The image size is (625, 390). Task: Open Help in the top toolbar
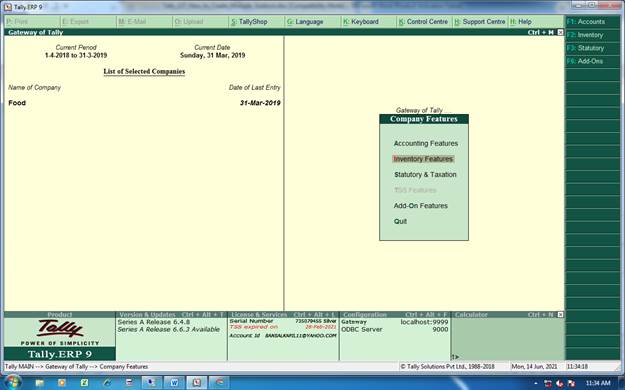click(x=521, y=22)
